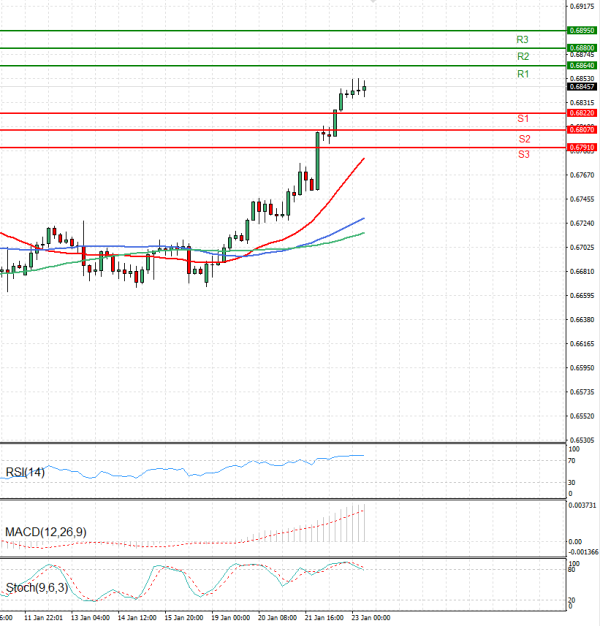Select the 0.68640 green price tag
600x626 pixels.
(583, 66)
